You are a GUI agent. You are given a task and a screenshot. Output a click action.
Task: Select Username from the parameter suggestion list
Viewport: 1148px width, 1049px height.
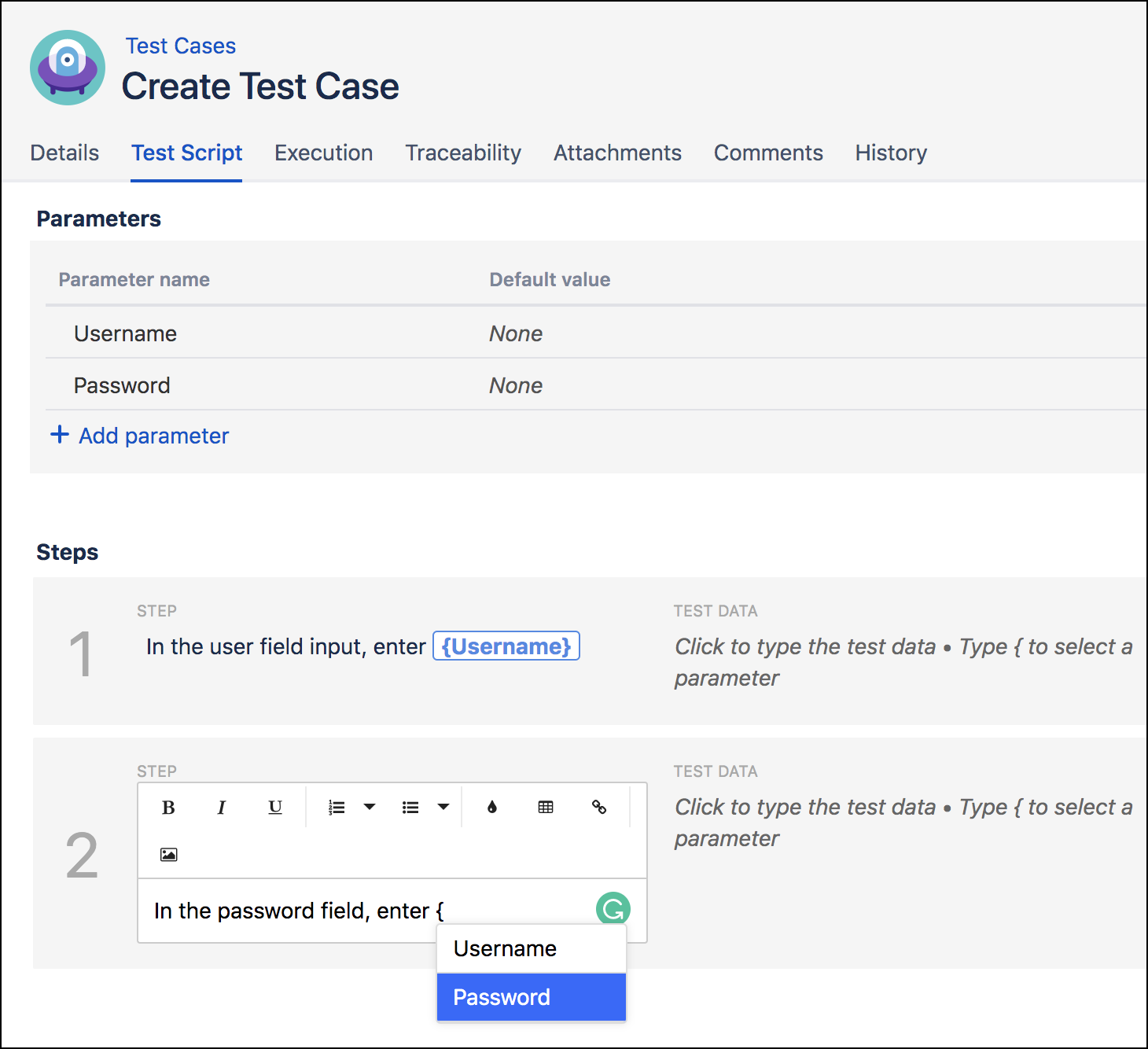[x=504, y=948]
